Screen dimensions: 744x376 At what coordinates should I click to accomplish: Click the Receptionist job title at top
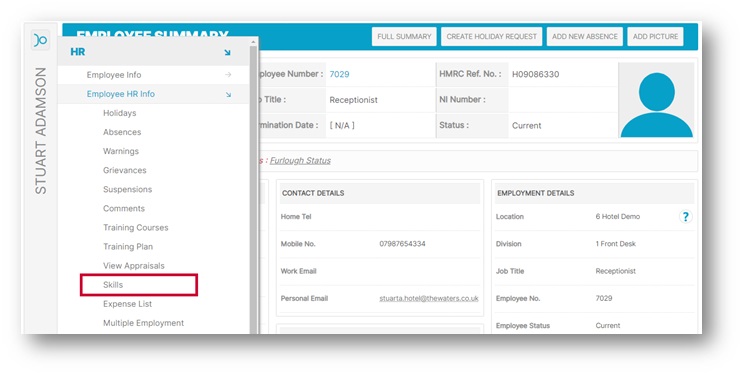click(x=353, y=100)
